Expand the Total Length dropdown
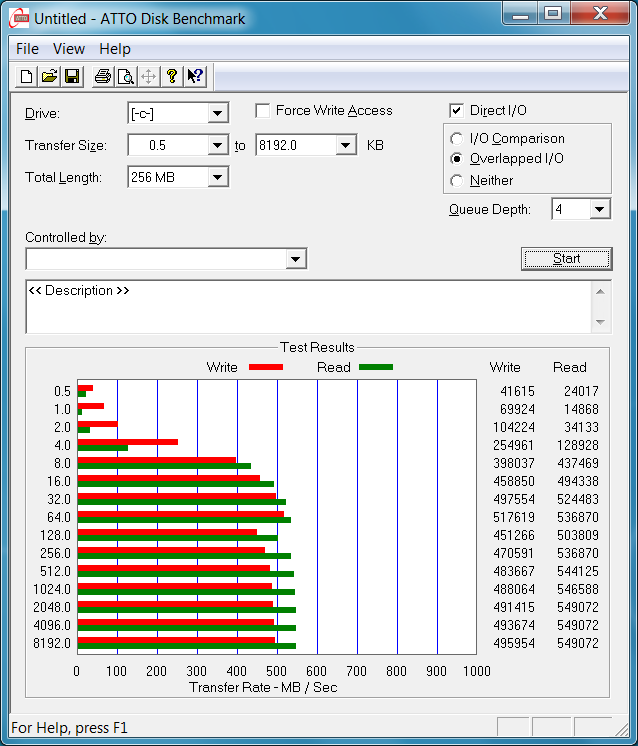The width and height of the screenshot is (638, 746). [218, 177]
